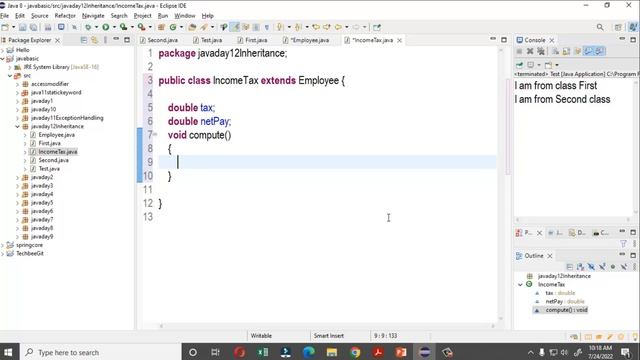Toggle Word Wrap in Console toolbar

(577, 51)
